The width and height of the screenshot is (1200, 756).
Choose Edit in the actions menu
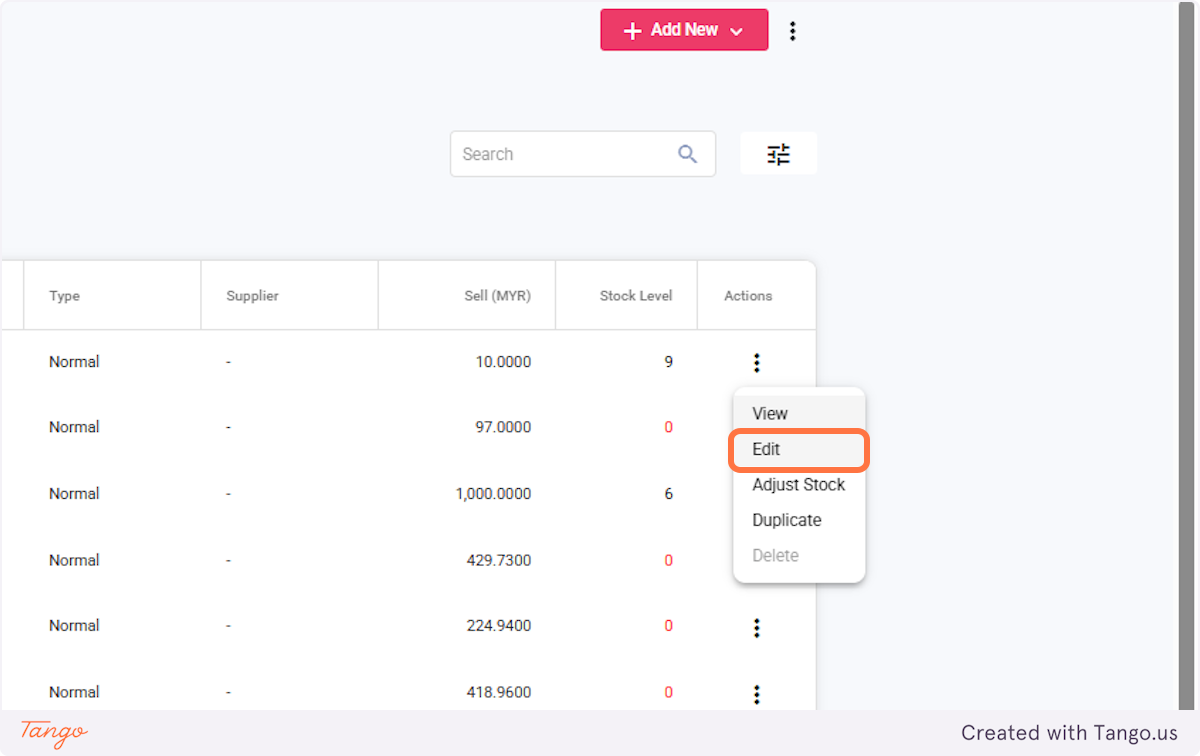click(799, 449)
